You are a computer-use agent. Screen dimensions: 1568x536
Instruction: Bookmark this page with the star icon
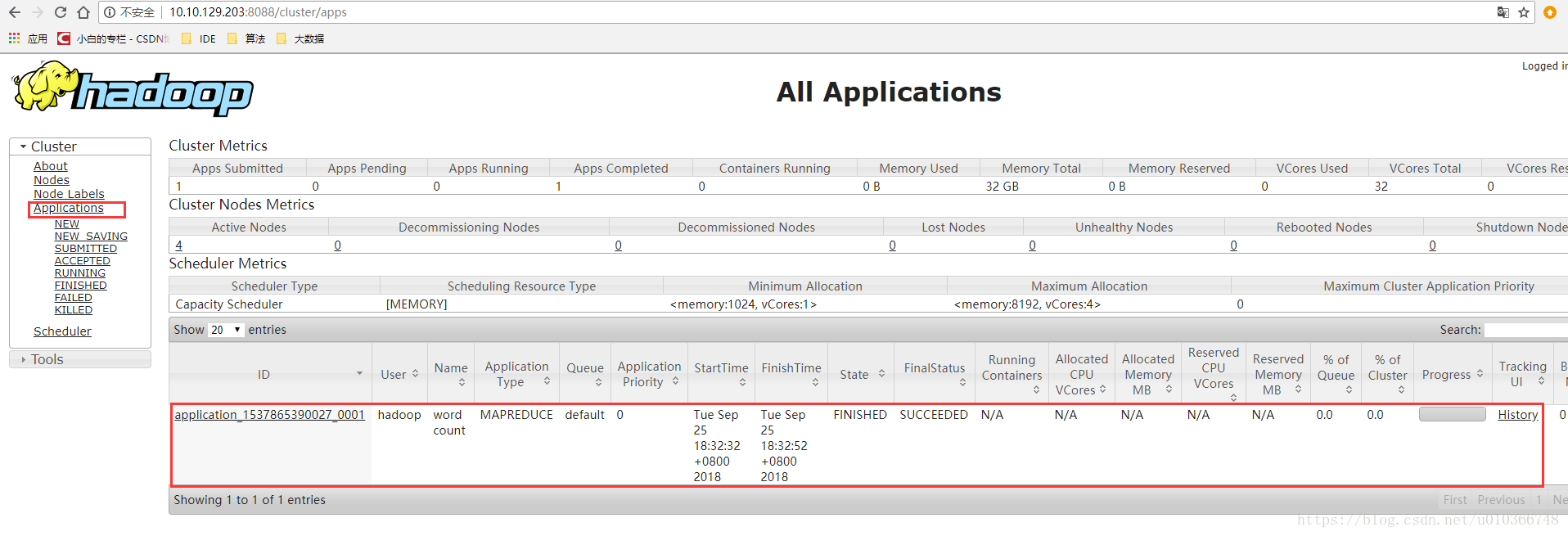tap(1523, 12)
